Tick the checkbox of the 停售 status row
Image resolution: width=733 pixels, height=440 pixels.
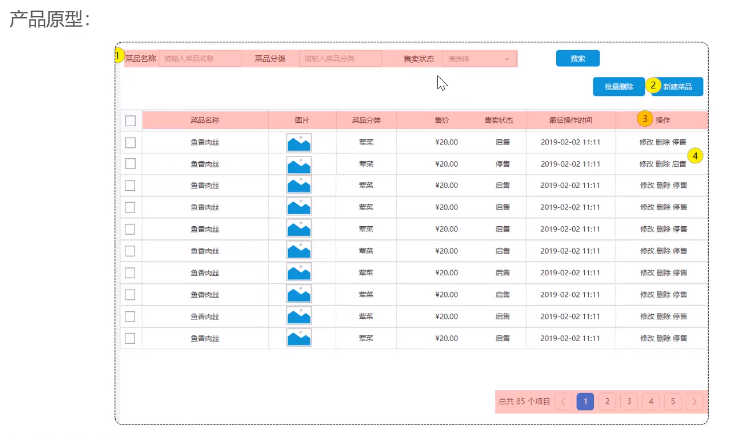[x=130, y=164]
